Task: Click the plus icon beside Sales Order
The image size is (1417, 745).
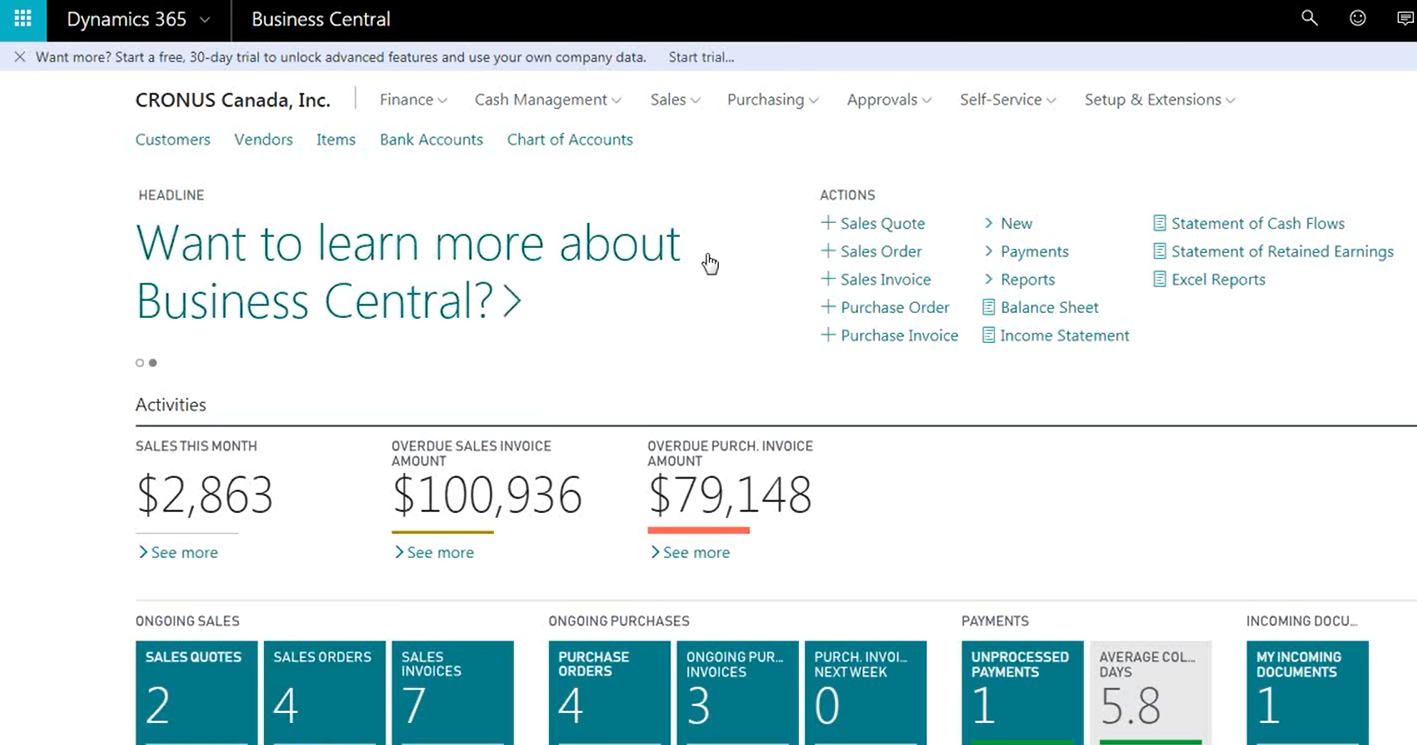Action: pyautogui.click(x=827, y=251)
